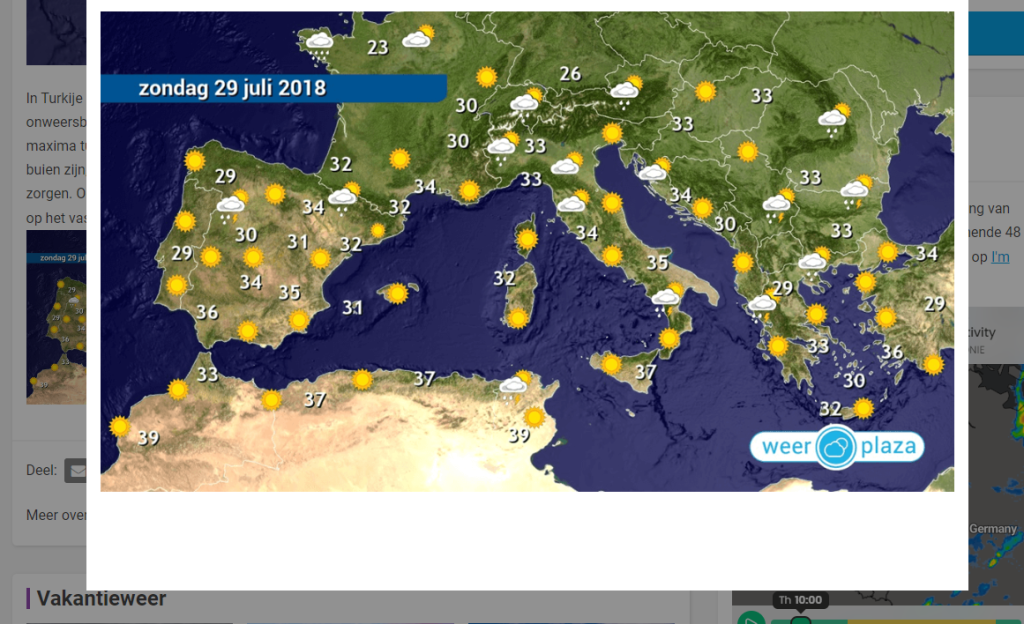Click the Deel: label
The image size is (1024, 624).
coord(41,470)
